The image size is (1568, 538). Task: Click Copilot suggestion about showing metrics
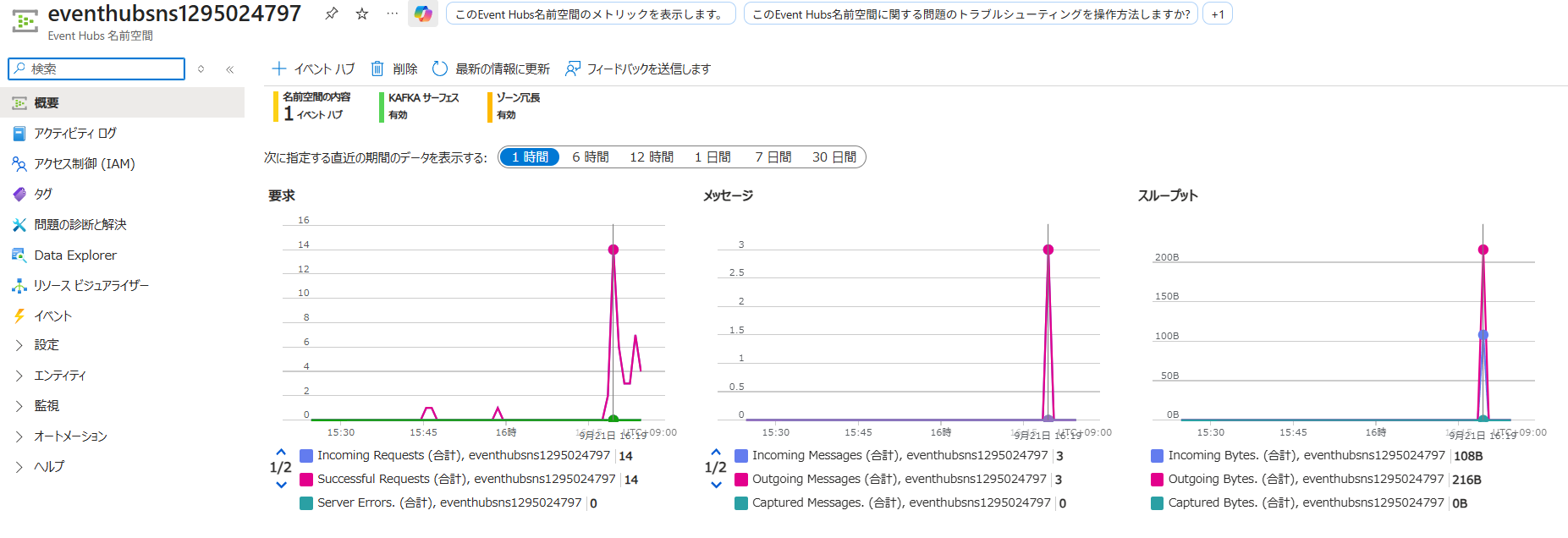tap(591, 14)
